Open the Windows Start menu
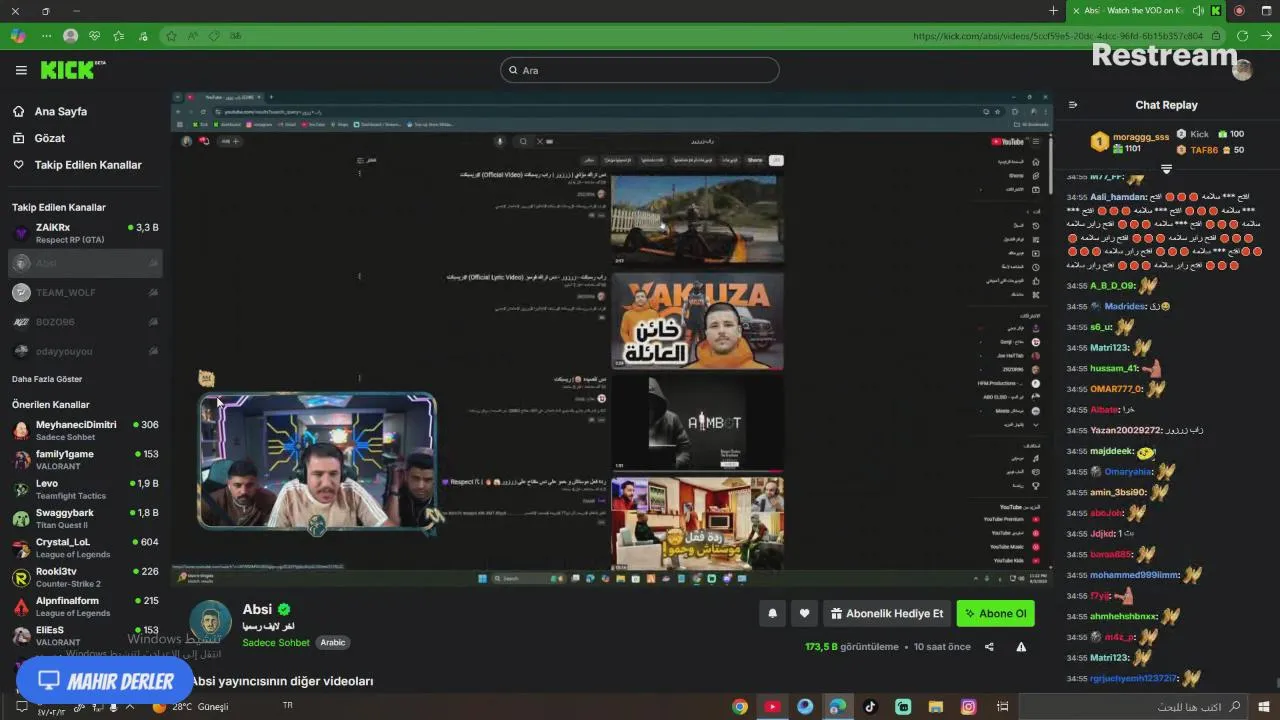Viewport: 1280px width, 720px height. click(1264, 707)
